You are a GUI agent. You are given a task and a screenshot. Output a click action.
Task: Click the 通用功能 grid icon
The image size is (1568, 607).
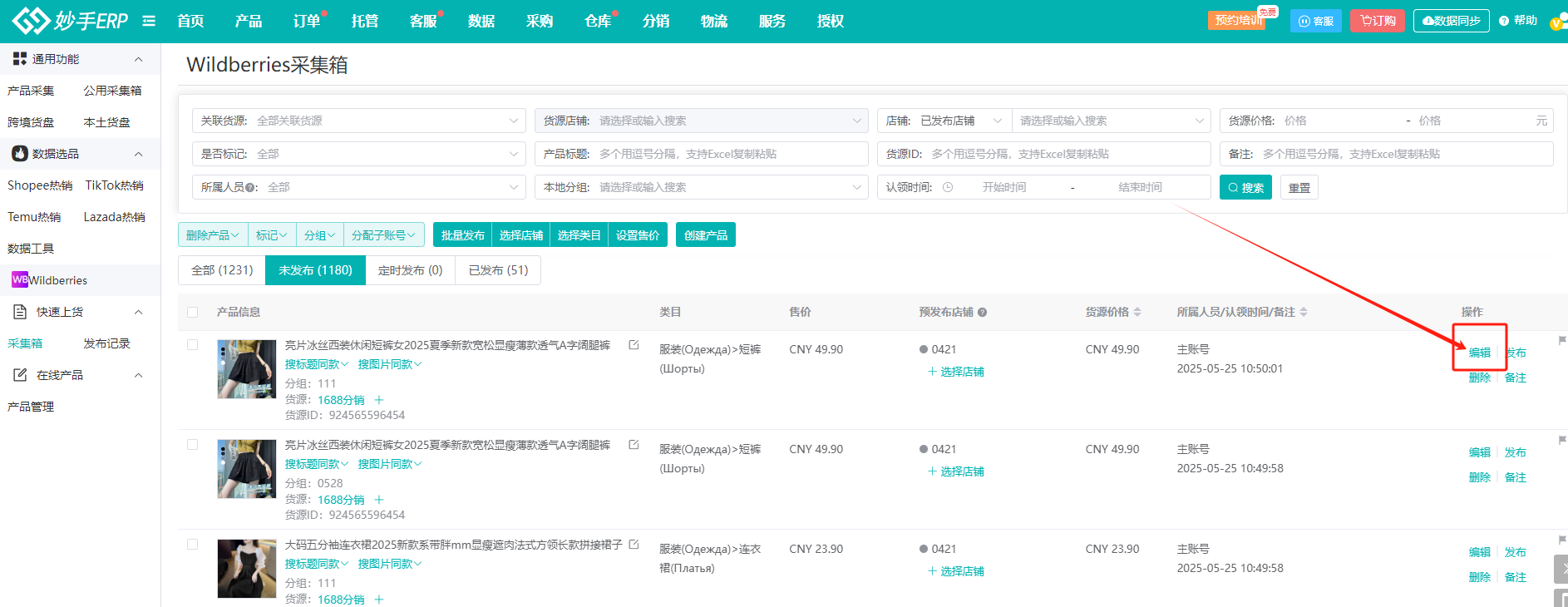20,58
